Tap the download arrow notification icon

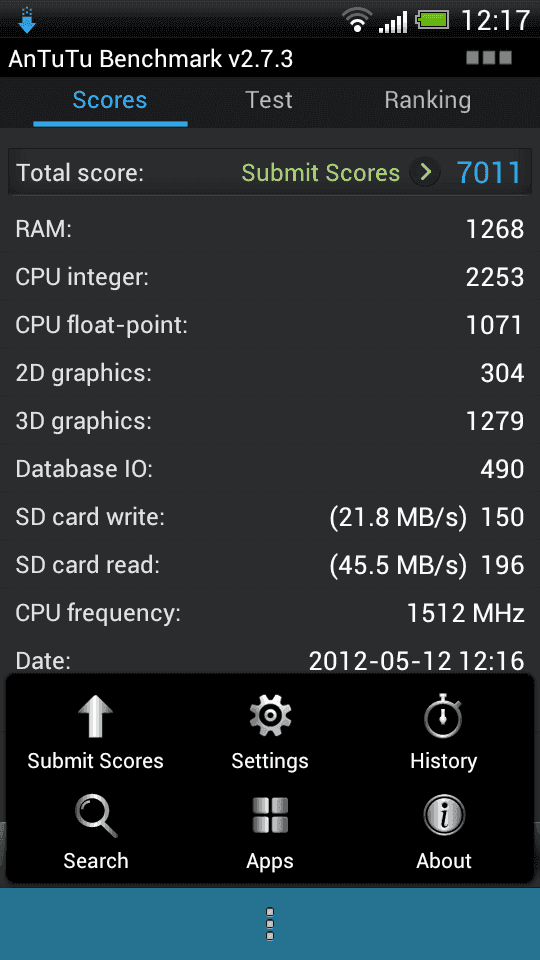coord(27,20)
